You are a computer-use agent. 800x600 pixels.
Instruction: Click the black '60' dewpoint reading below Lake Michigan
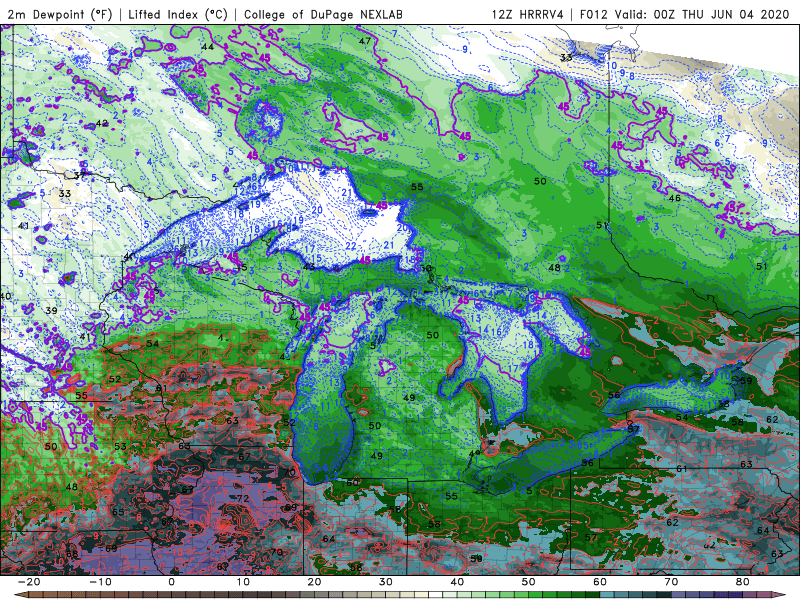coord(352,483)
